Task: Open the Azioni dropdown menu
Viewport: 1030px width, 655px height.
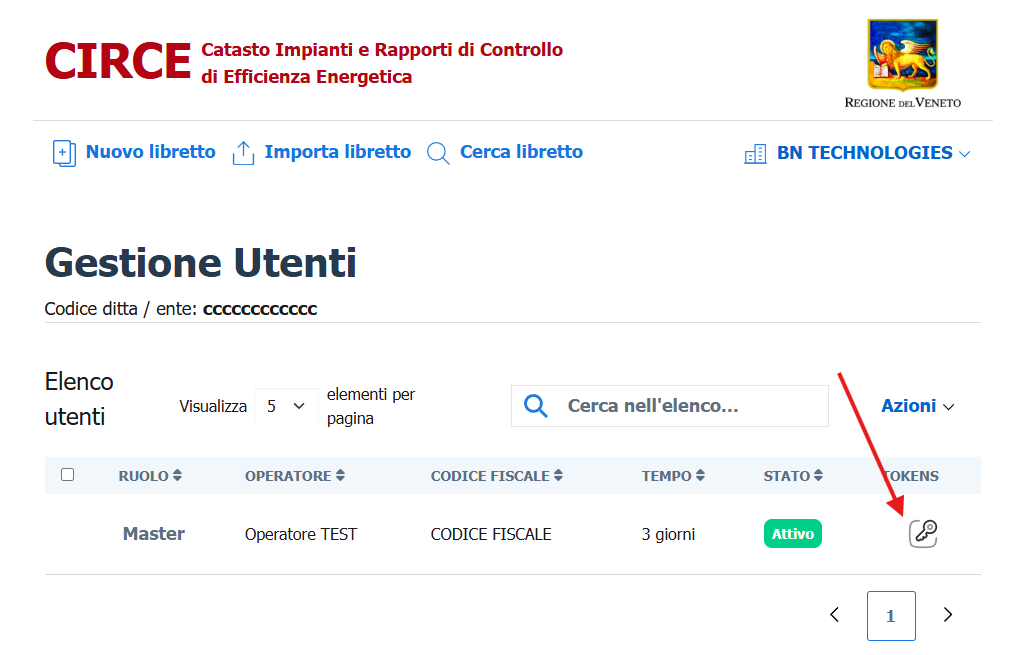Action: (918, 406)
